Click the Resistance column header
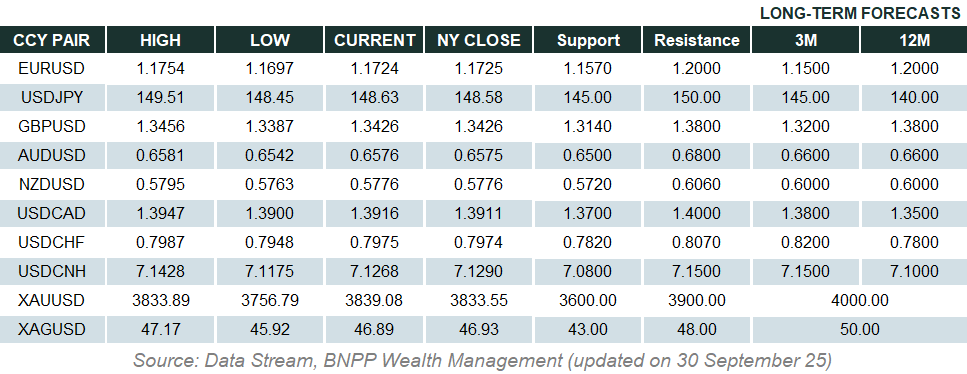This screenshot has width=967, height=374. click(696, 41)
